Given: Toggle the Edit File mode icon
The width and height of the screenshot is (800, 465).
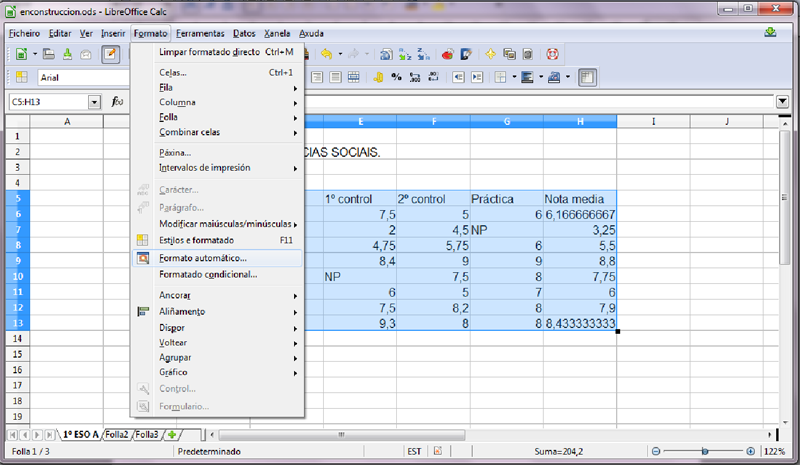Looking at the screenshot, I should click(x=112, y=54).
